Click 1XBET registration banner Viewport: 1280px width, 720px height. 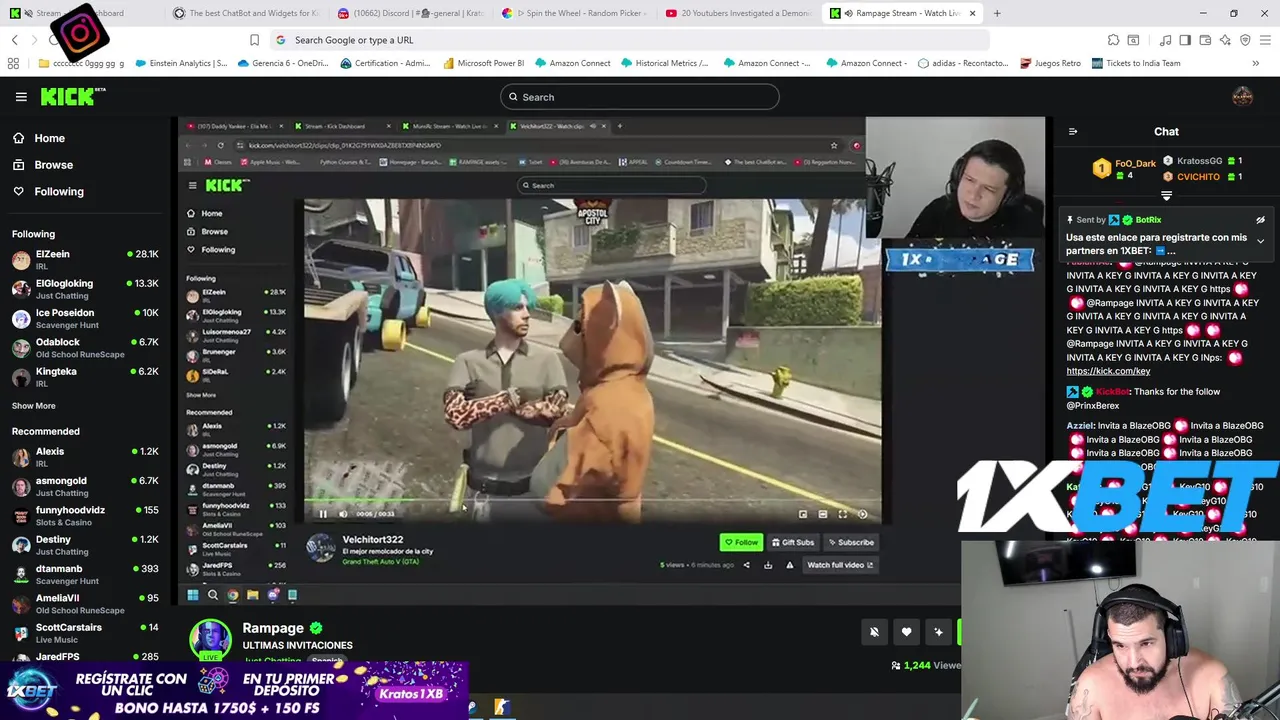[235, 690]
